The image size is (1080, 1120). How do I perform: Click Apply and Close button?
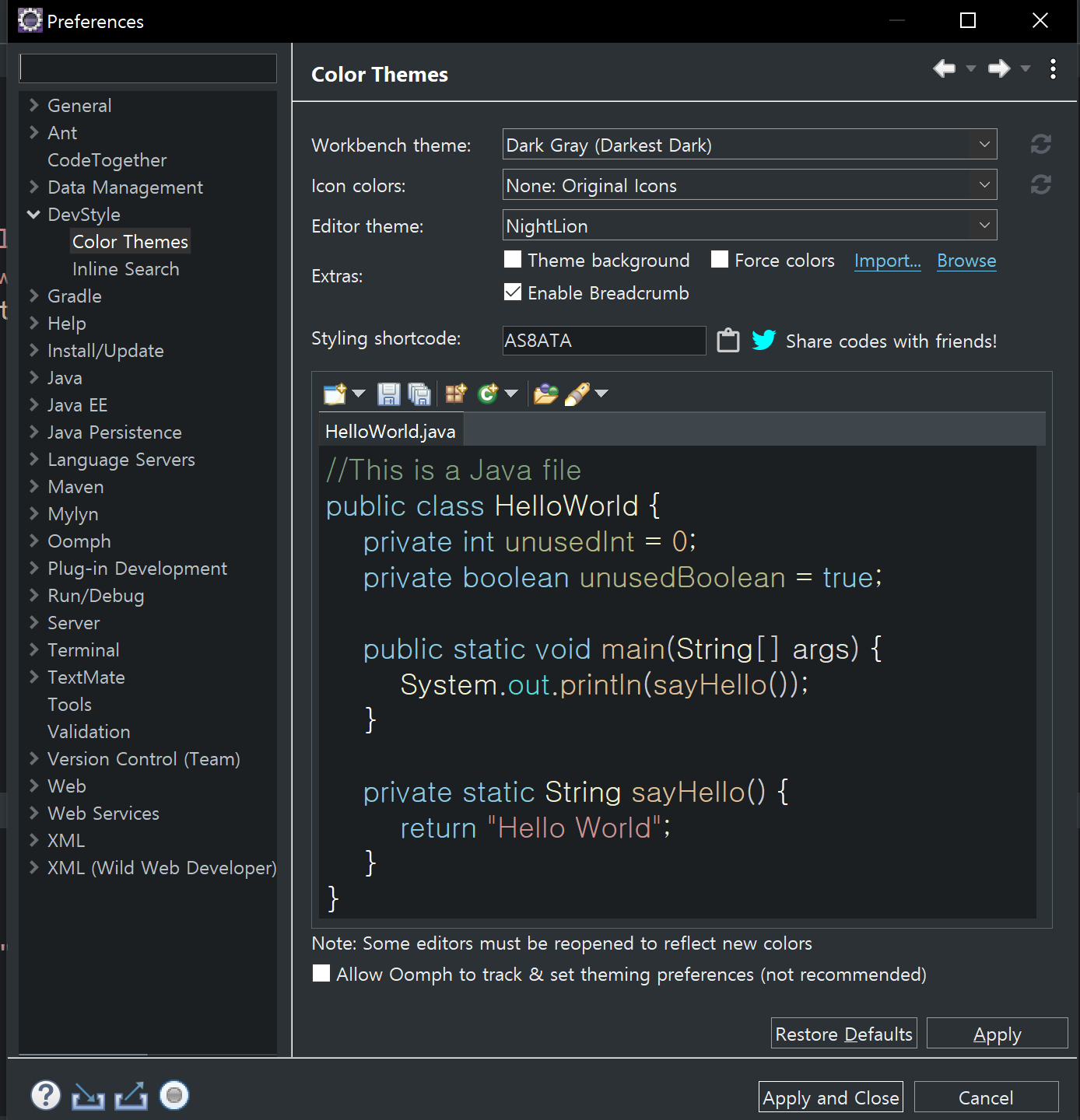click(x=831, y=1097)
